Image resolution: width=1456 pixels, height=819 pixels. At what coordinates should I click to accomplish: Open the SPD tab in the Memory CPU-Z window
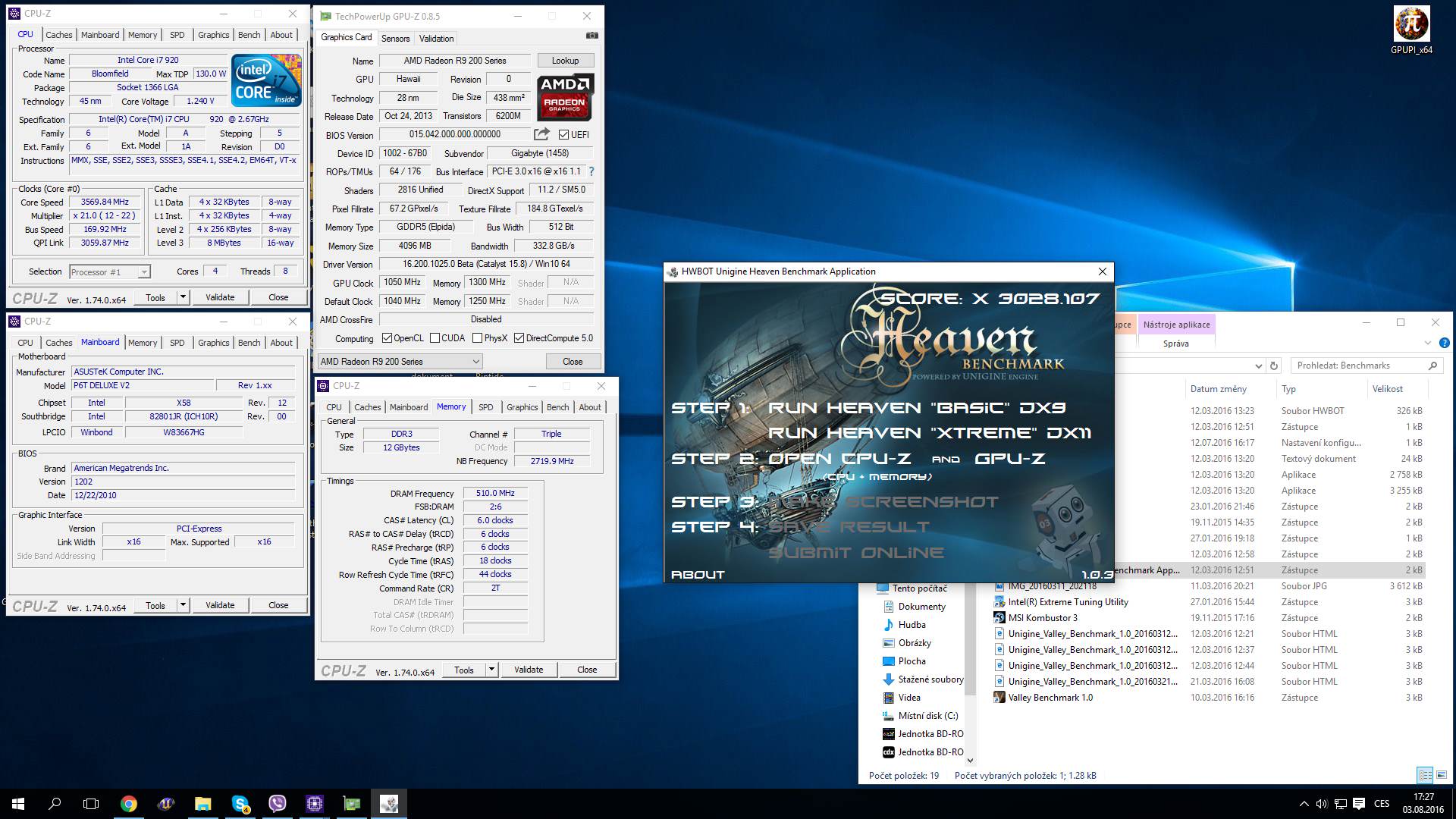click(x=485, y=407)
